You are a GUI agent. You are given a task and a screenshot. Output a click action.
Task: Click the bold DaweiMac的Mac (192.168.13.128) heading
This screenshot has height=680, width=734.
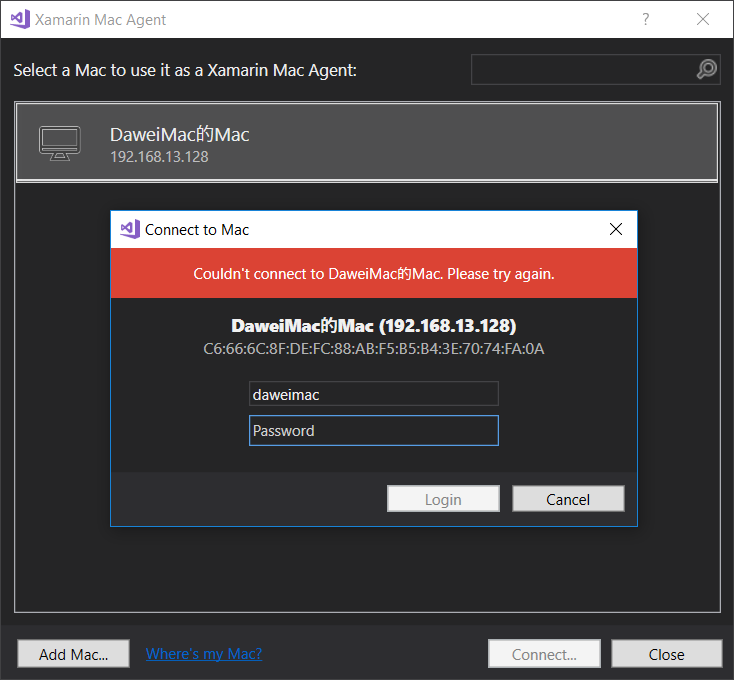tap(374, 326)
